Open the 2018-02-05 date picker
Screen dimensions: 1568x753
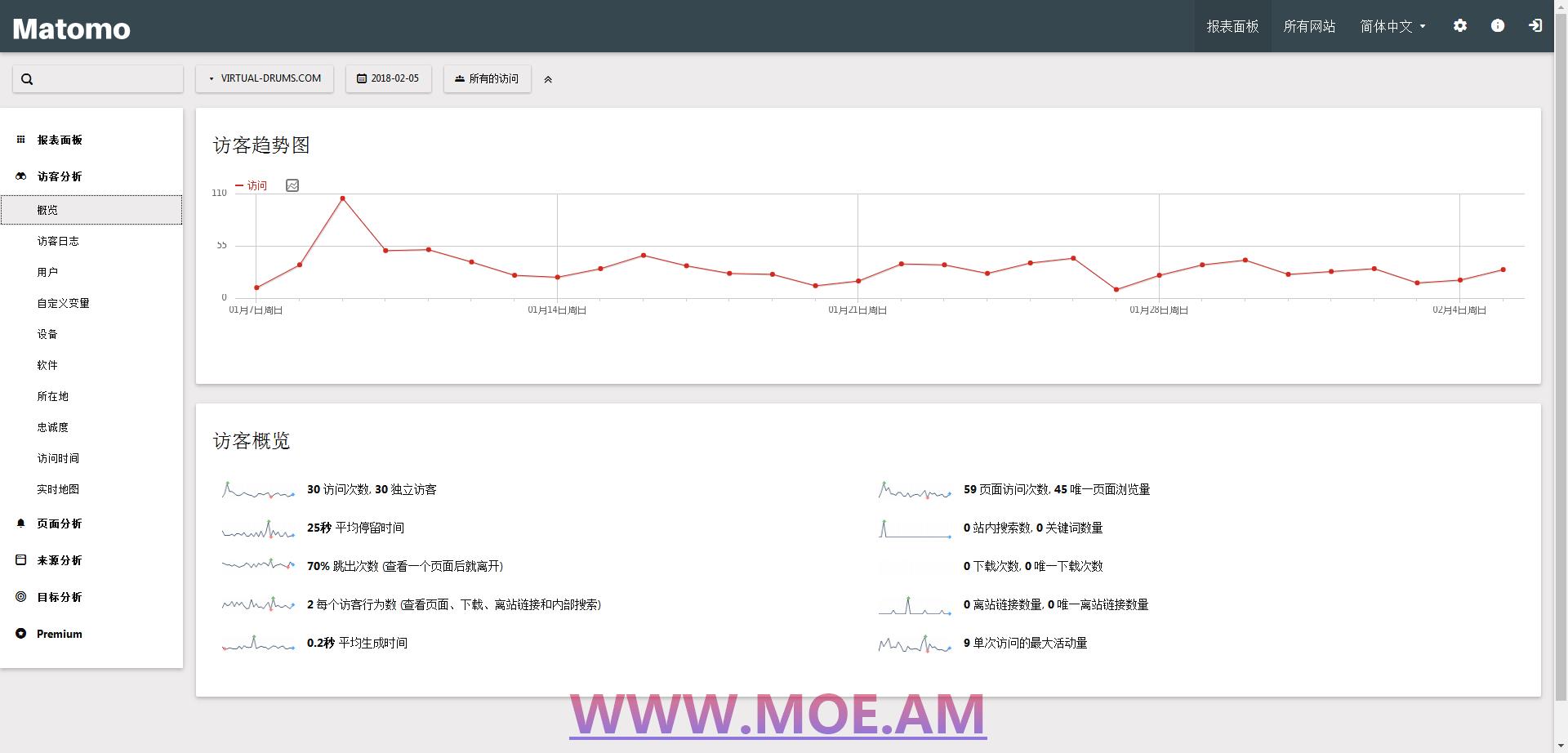(x=389, y=78)
